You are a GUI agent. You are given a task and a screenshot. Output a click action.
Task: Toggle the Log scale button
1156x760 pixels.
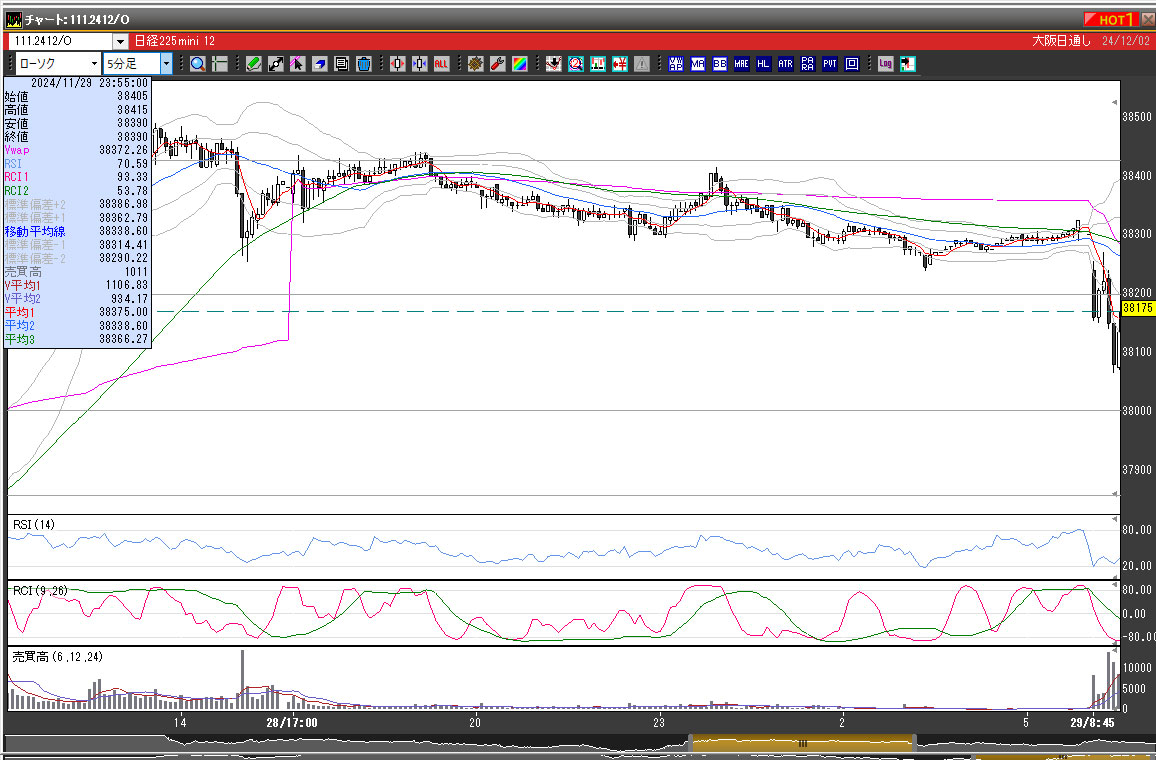click(x=885, y=64)
